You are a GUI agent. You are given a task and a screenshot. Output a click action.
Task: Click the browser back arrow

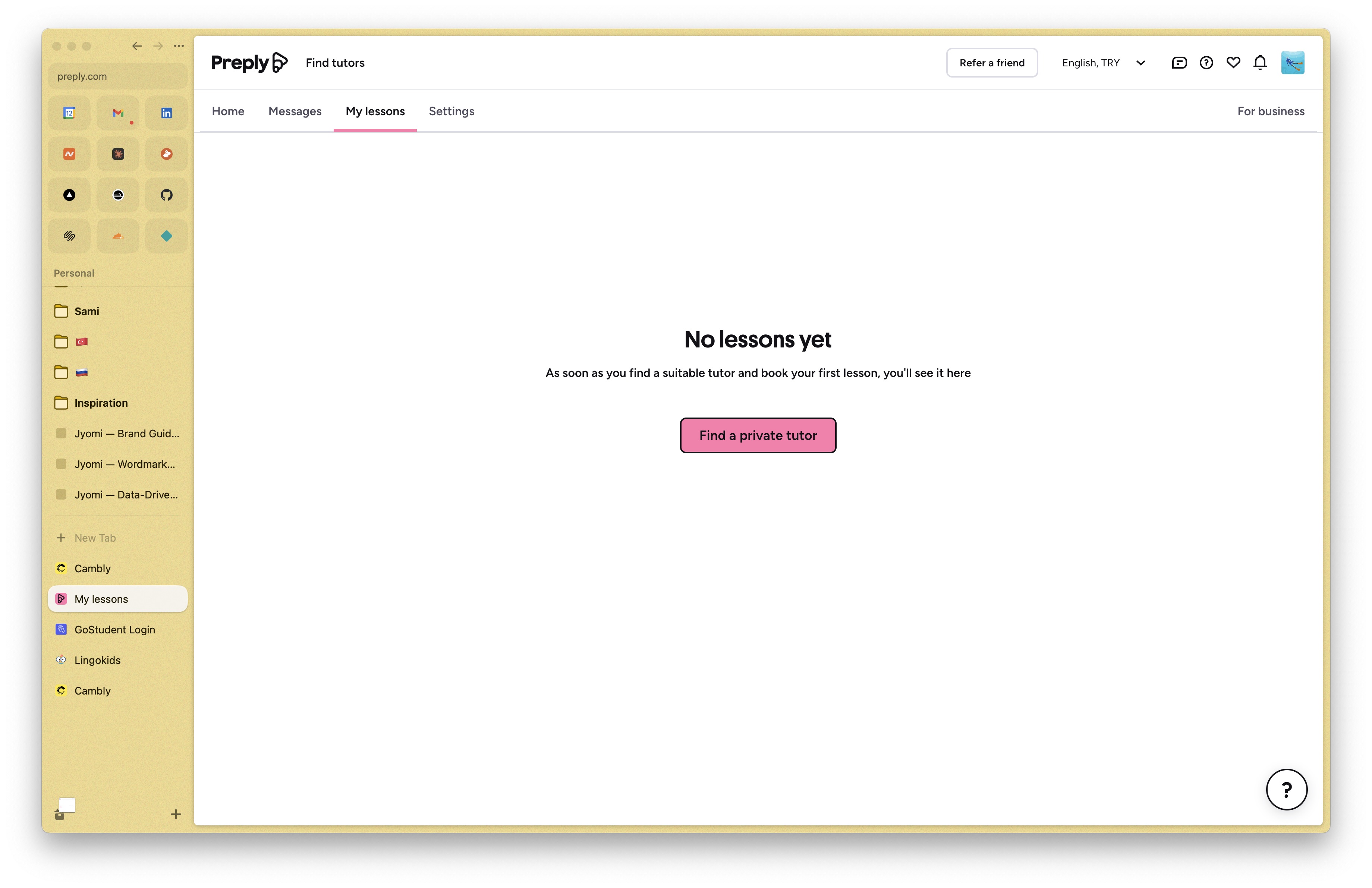tap(136, 46)
